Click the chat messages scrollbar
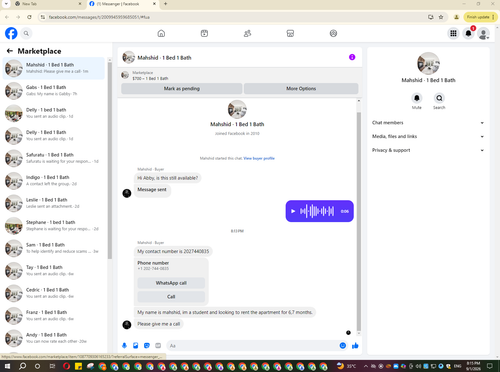The height and width of the screenshot is (372, 500). (359, 221)
